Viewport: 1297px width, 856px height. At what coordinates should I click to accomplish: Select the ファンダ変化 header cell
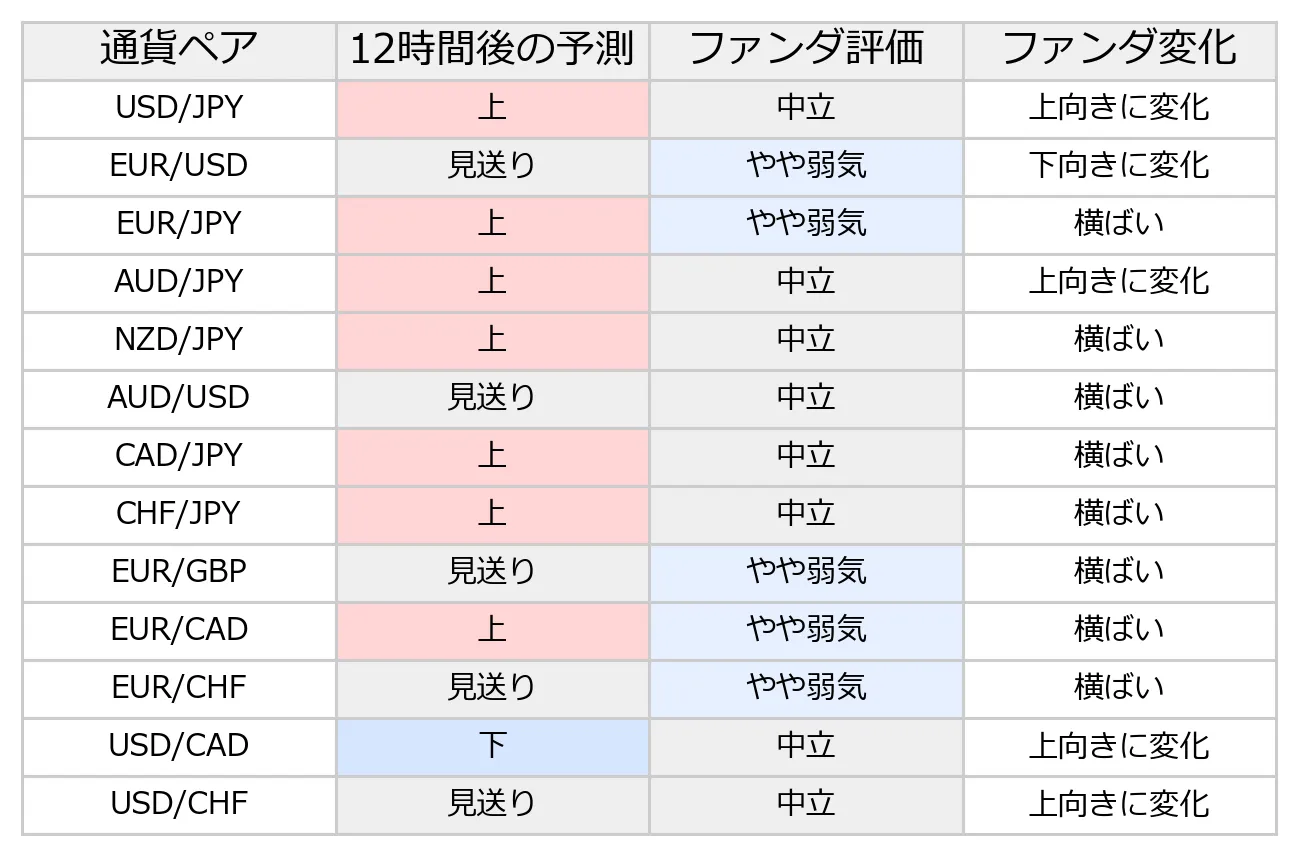[1120, 51]
